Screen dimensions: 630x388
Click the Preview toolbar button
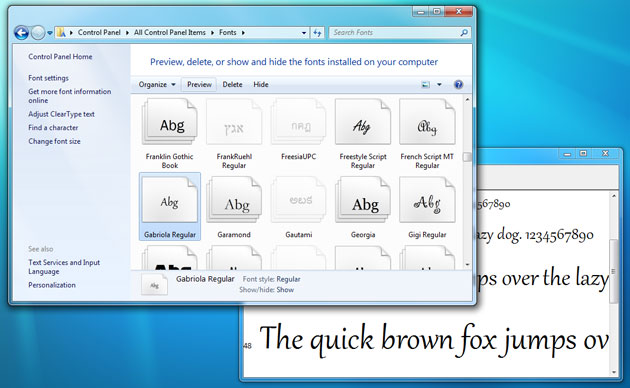(x=199, y=84)
